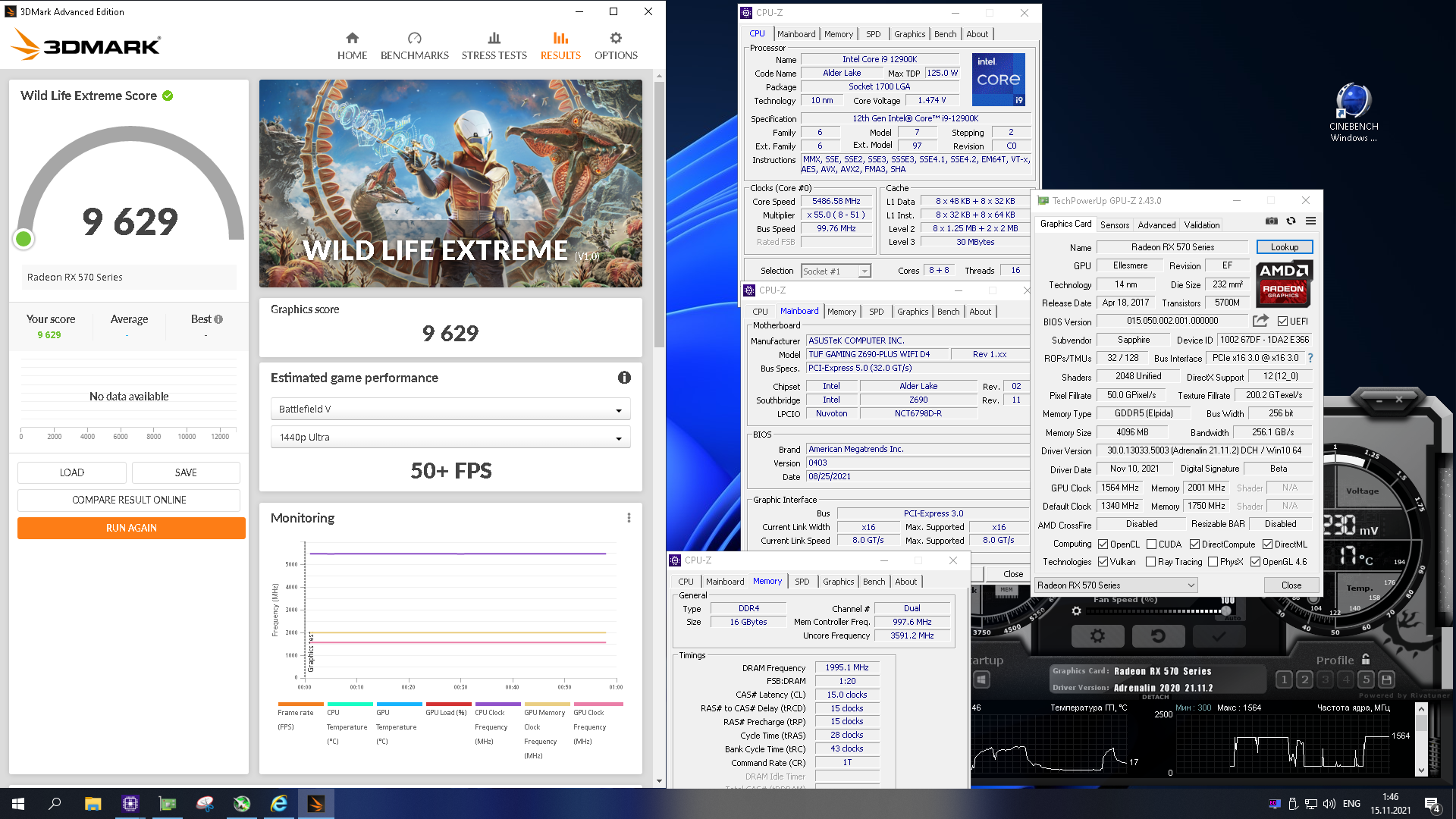Open GPU-Z hamburger menu
1456x819 pixels.
click(x=1310, y=221)
